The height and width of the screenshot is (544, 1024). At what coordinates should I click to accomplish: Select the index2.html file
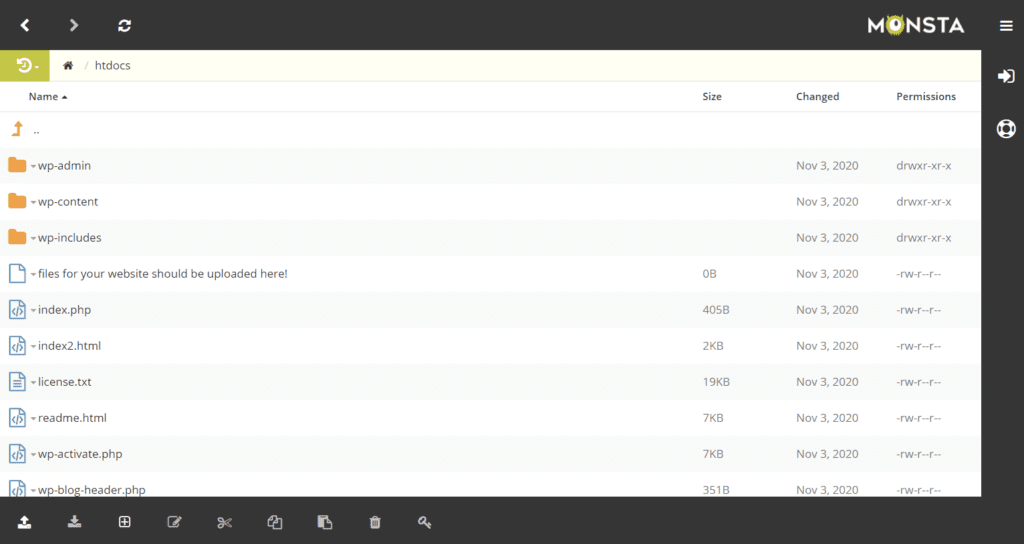[69, 345]
